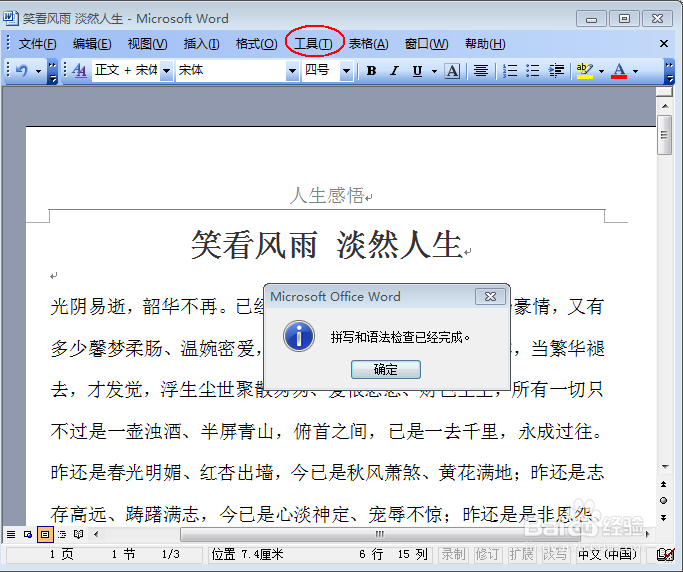The width and height of the screenshot is (683, 572).
Task: Switch to Print Layout view icon
Action: (45, 534)
